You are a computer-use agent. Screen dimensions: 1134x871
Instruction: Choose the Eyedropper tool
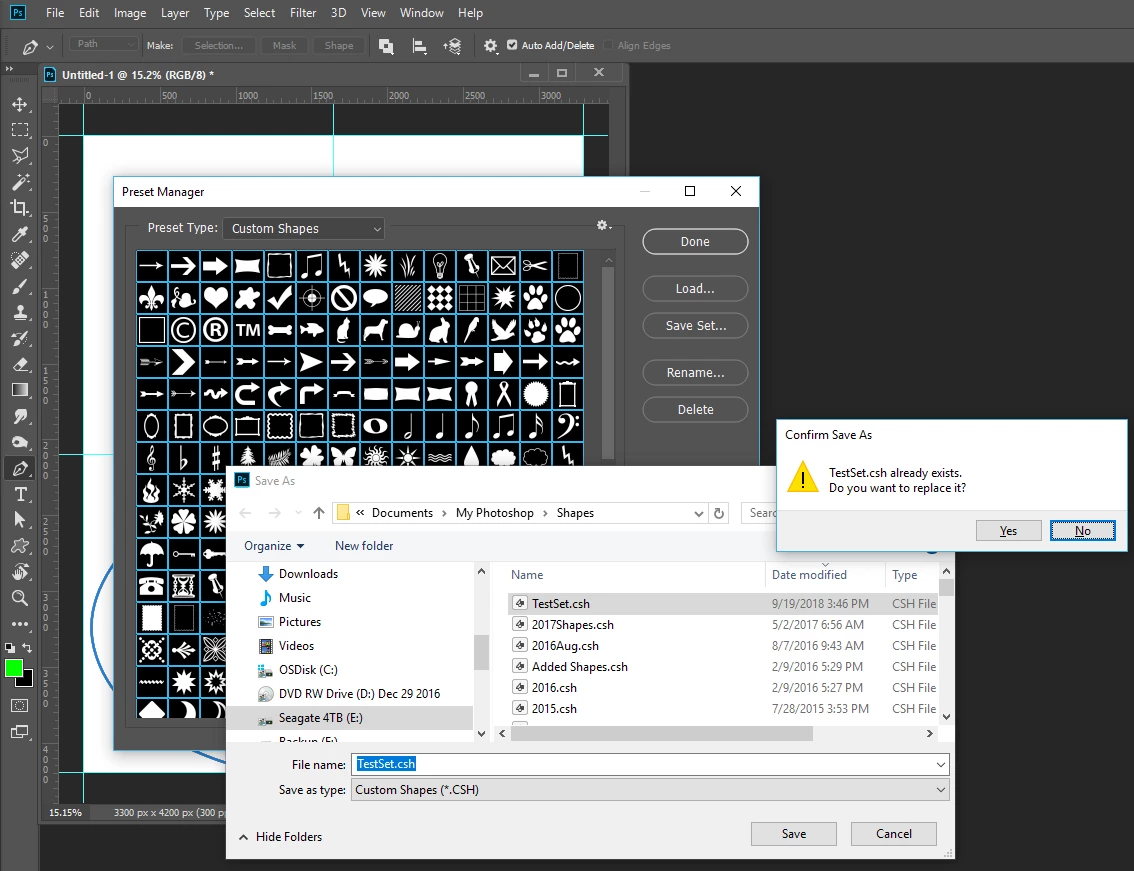[x=20, y=234]
